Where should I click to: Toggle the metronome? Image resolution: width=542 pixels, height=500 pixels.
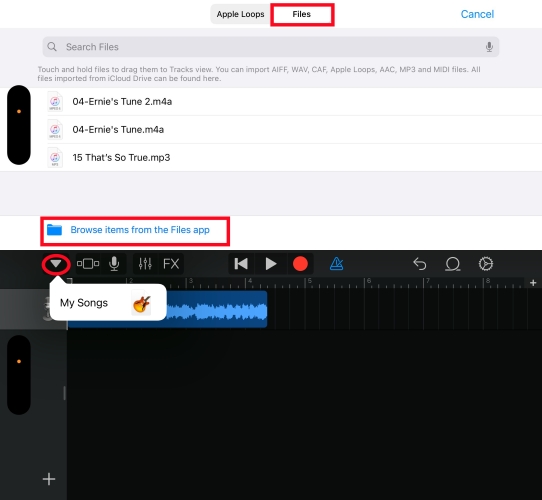337,264
